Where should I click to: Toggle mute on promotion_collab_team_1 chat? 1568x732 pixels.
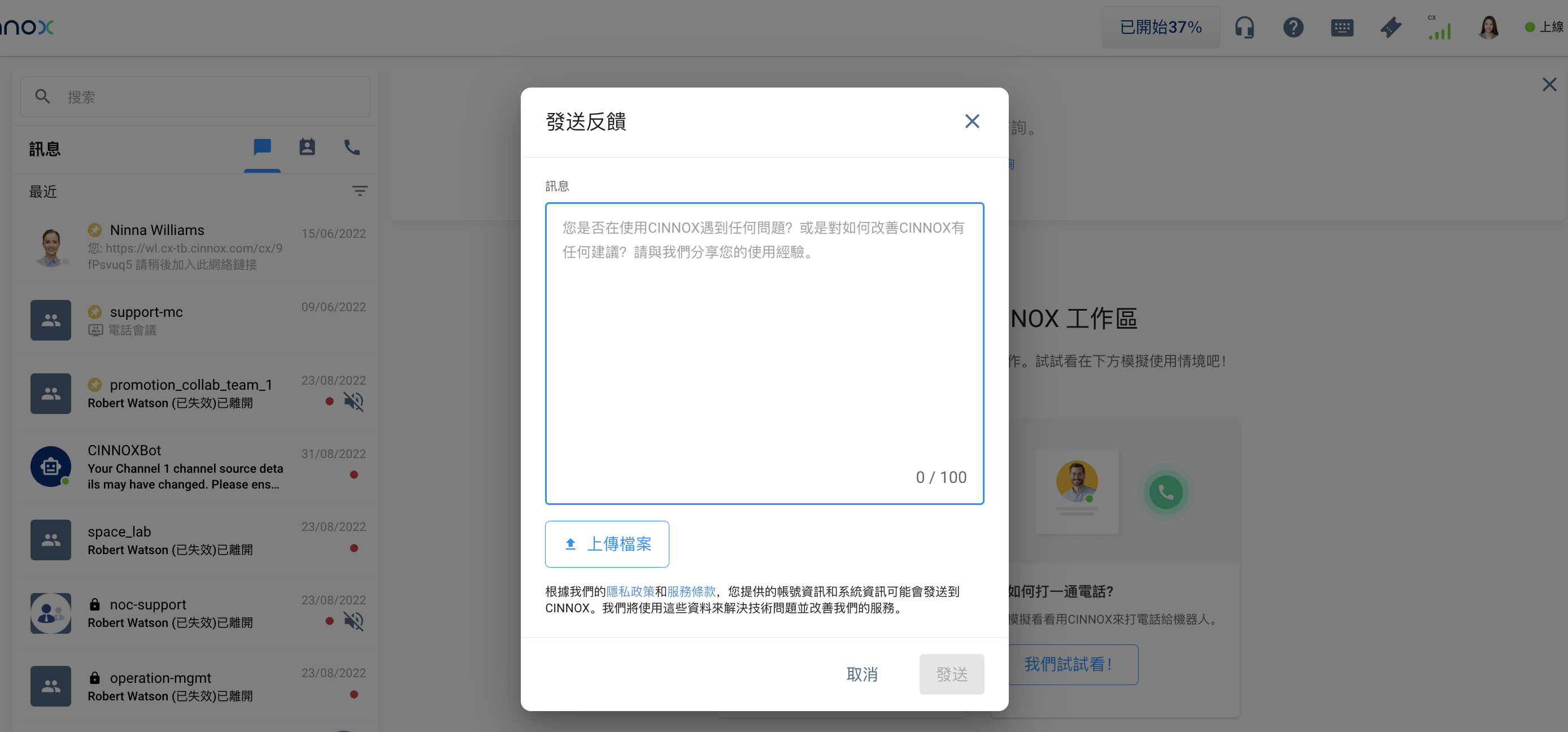(x=353, y=402)
